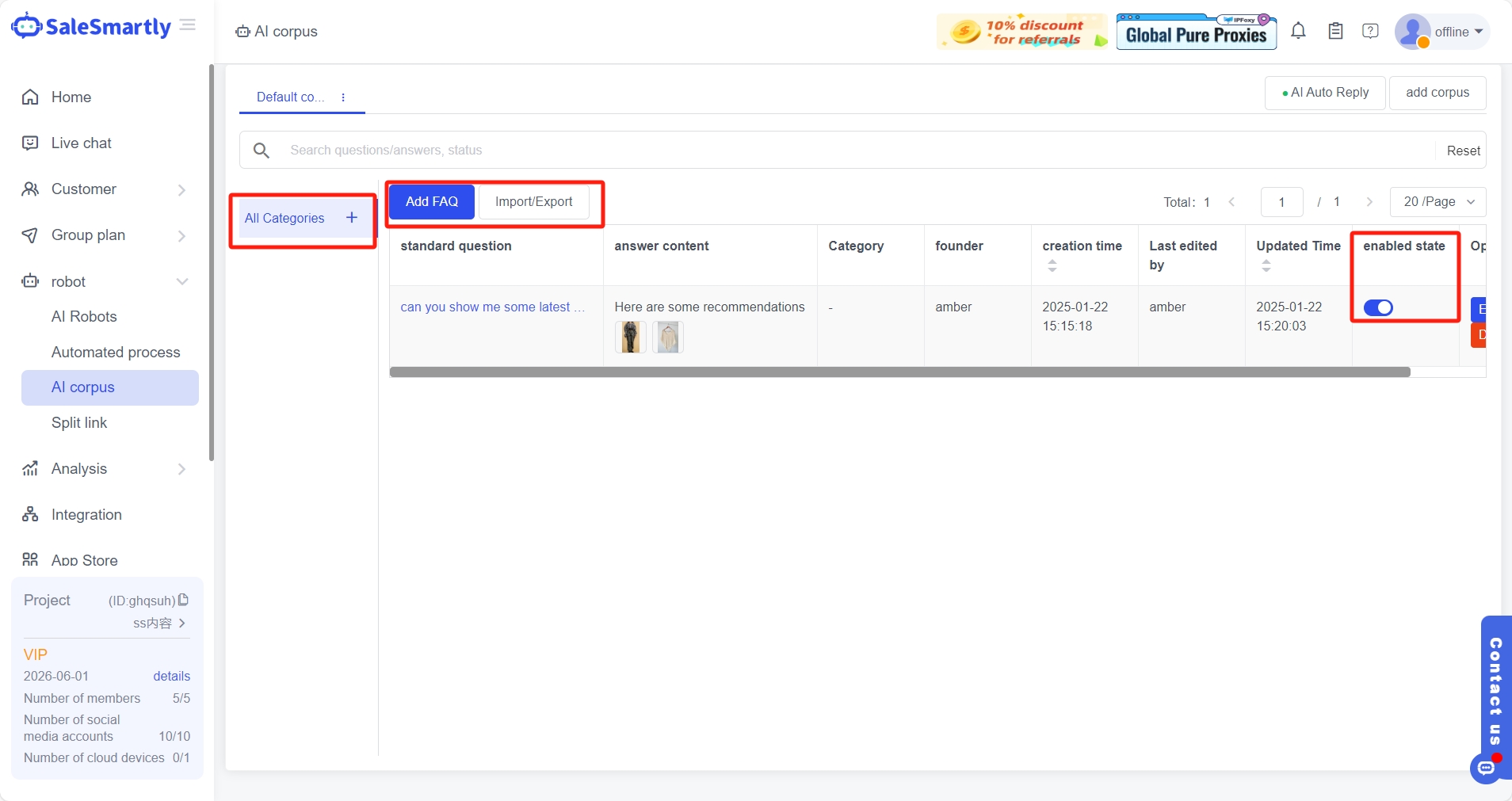Open the 20 /Page size dropdown
1512x801 pixels.
click(x=1438, y=202)
